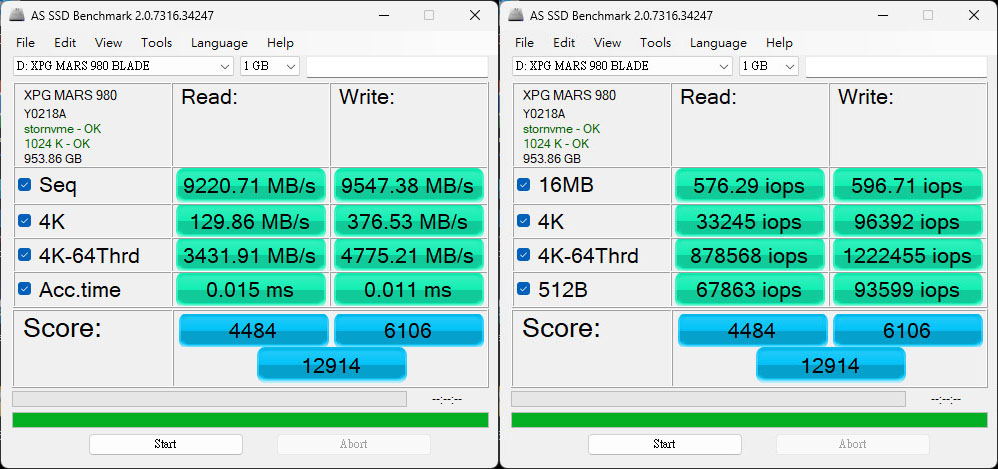The height and width of the screenshot is (469, 998).
Task: Click 4K-64Thrd read result 3431.91 MB/s
Action: click(250, 255)
